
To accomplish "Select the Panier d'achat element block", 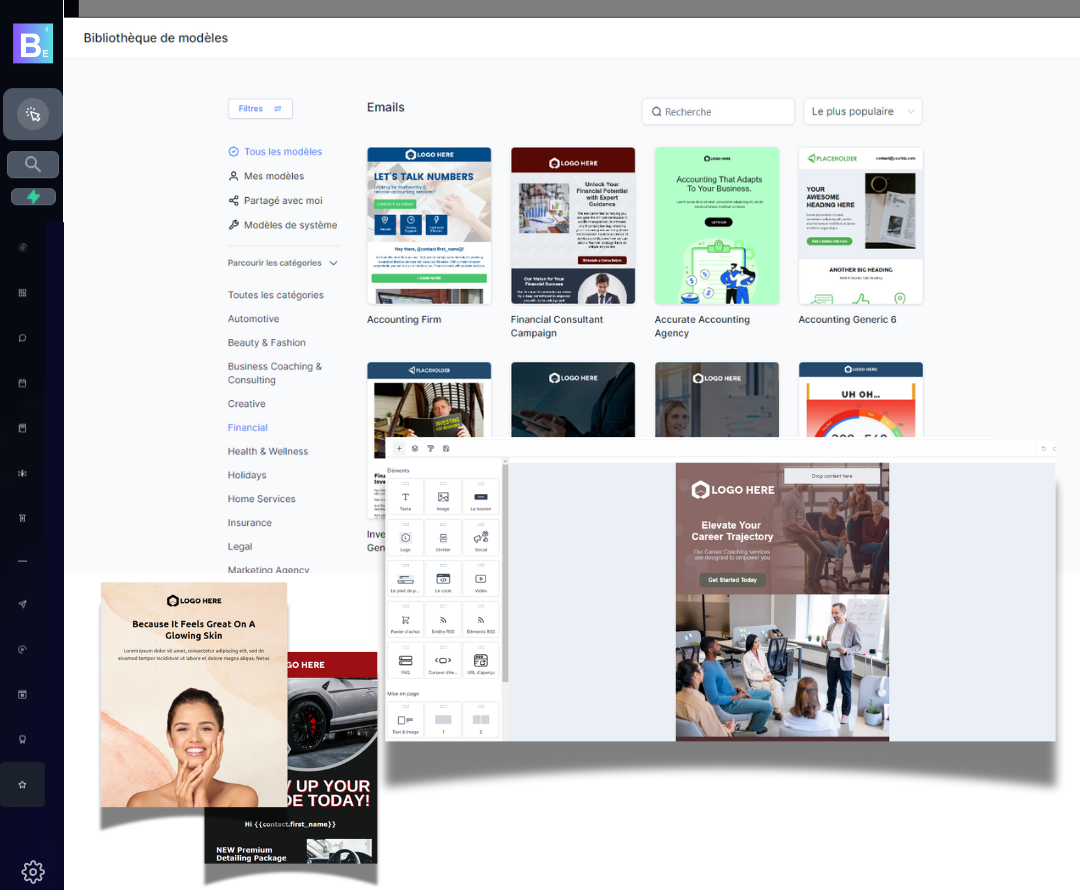I will click(405, 620).
